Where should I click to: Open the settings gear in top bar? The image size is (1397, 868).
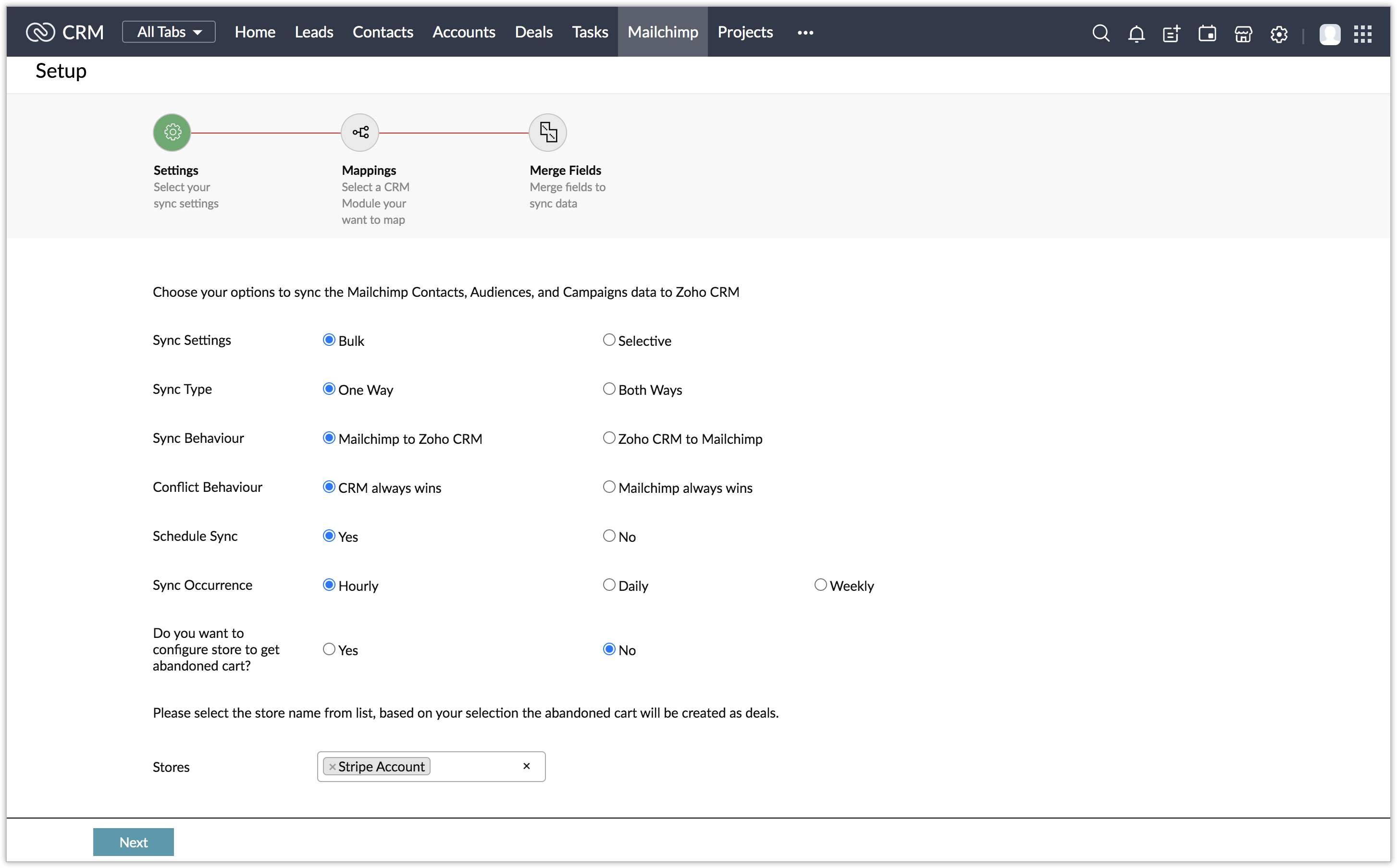(x=1279, y=34)
